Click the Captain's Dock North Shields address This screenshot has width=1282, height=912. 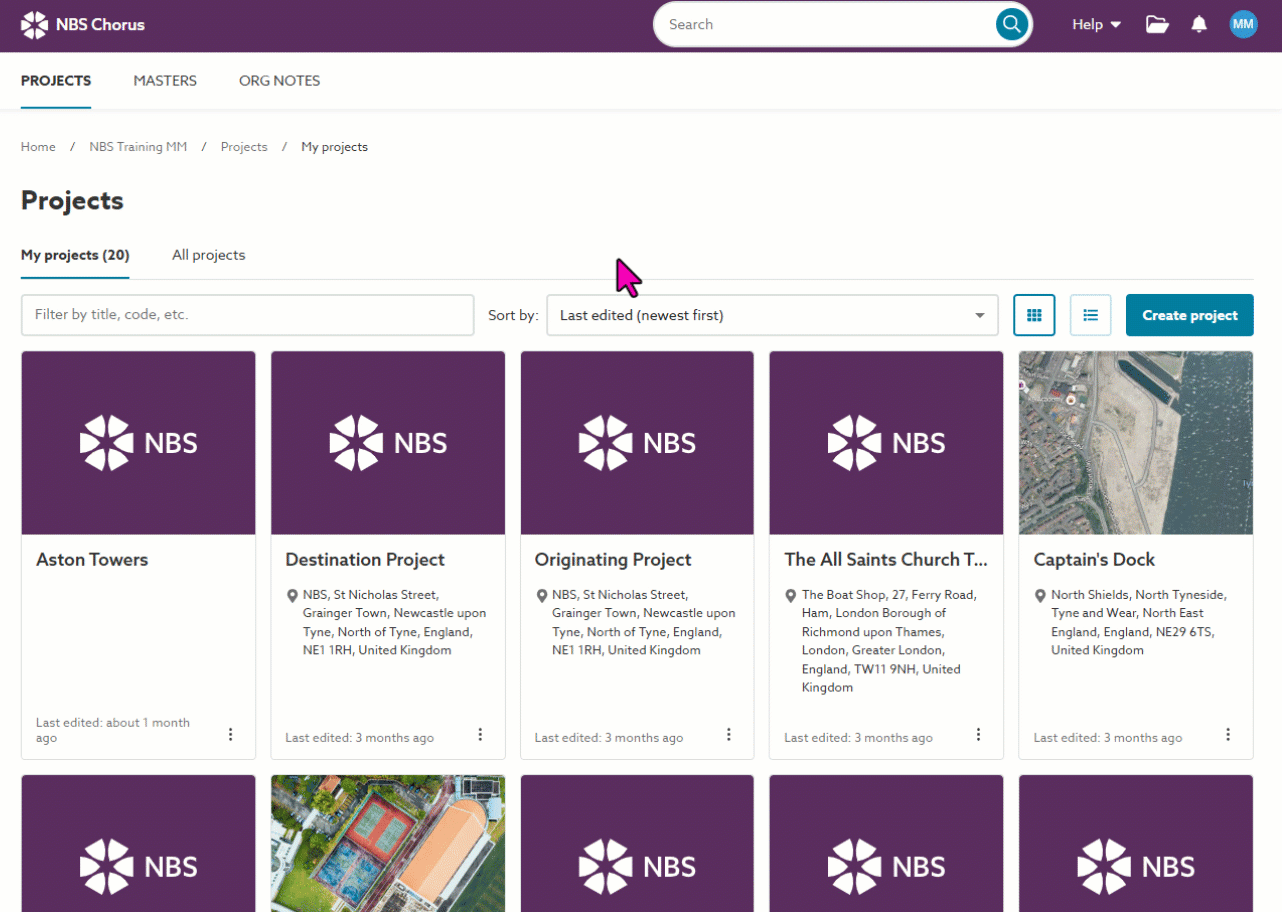tap(1139, 622)
